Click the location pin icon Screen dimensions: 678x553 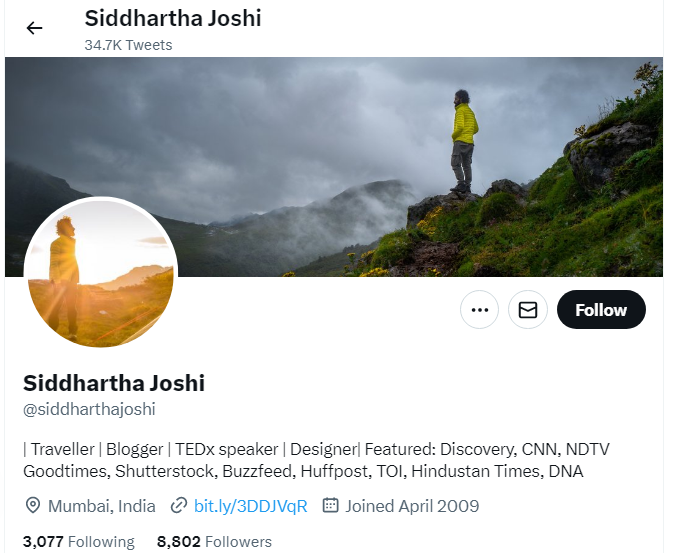click(33, 505)
